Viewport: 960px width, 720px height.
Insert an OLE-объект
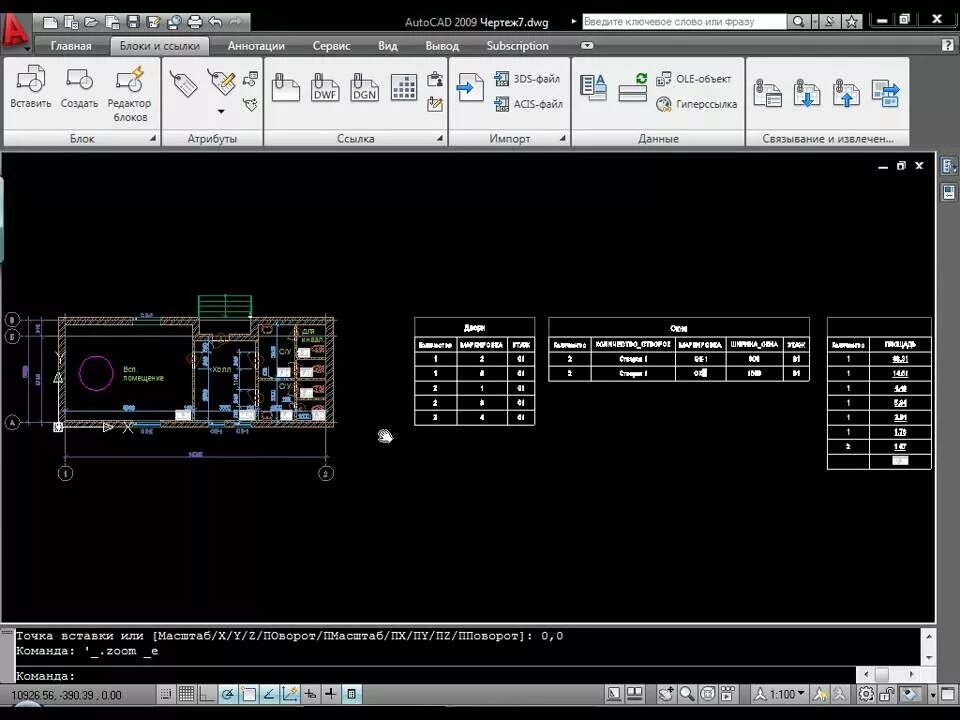click(x=694, y=79)
